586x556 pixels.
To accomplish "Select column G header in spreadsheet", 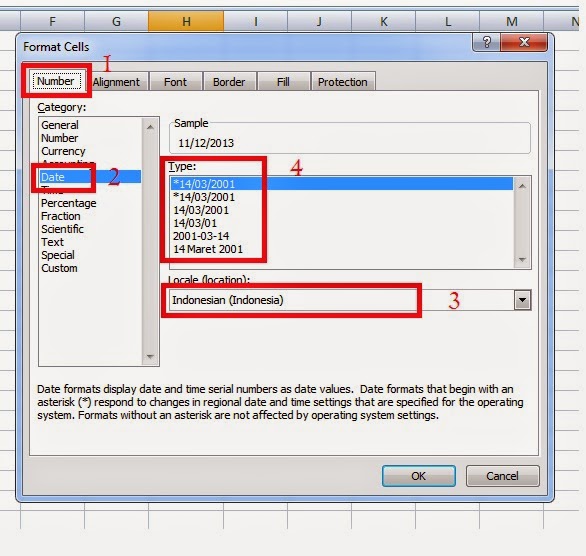I will [x=117, y=21].
